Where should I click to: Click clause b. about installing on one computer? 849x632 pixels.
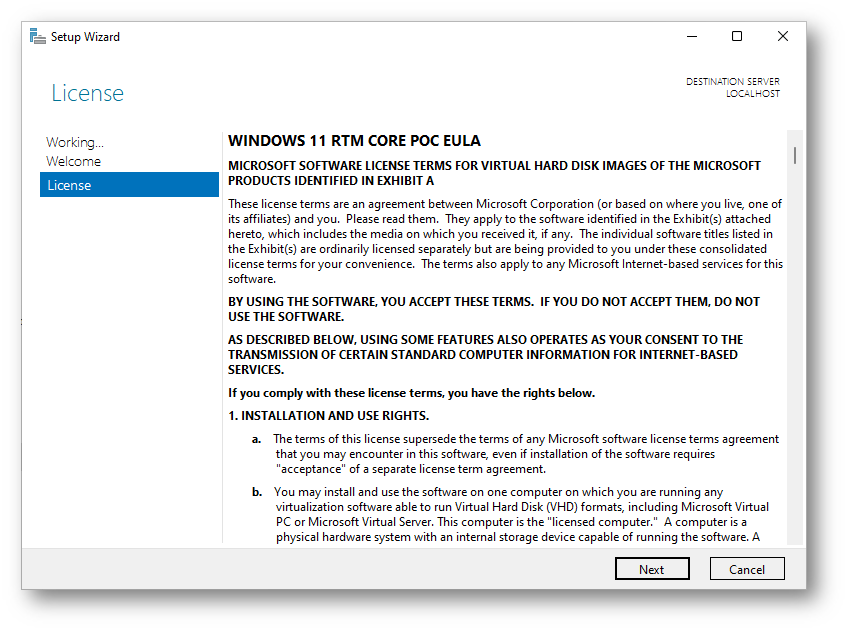(x=510, y=514)
